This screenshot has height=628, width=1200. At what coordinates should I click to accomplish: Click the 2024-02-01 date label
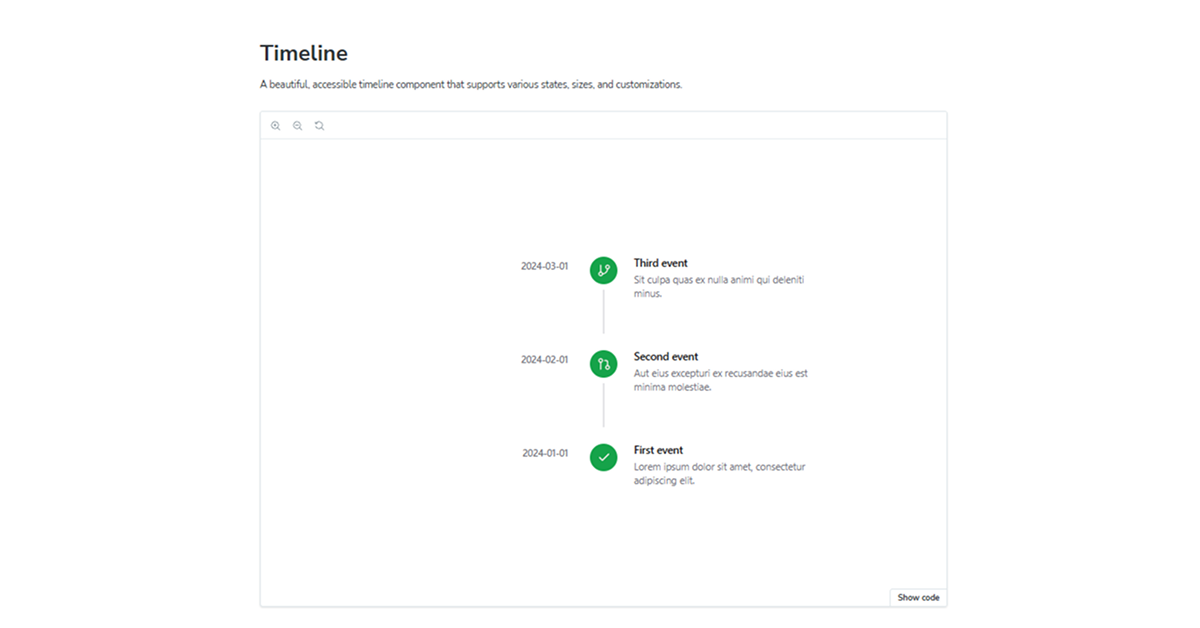[x=544, y=359]
